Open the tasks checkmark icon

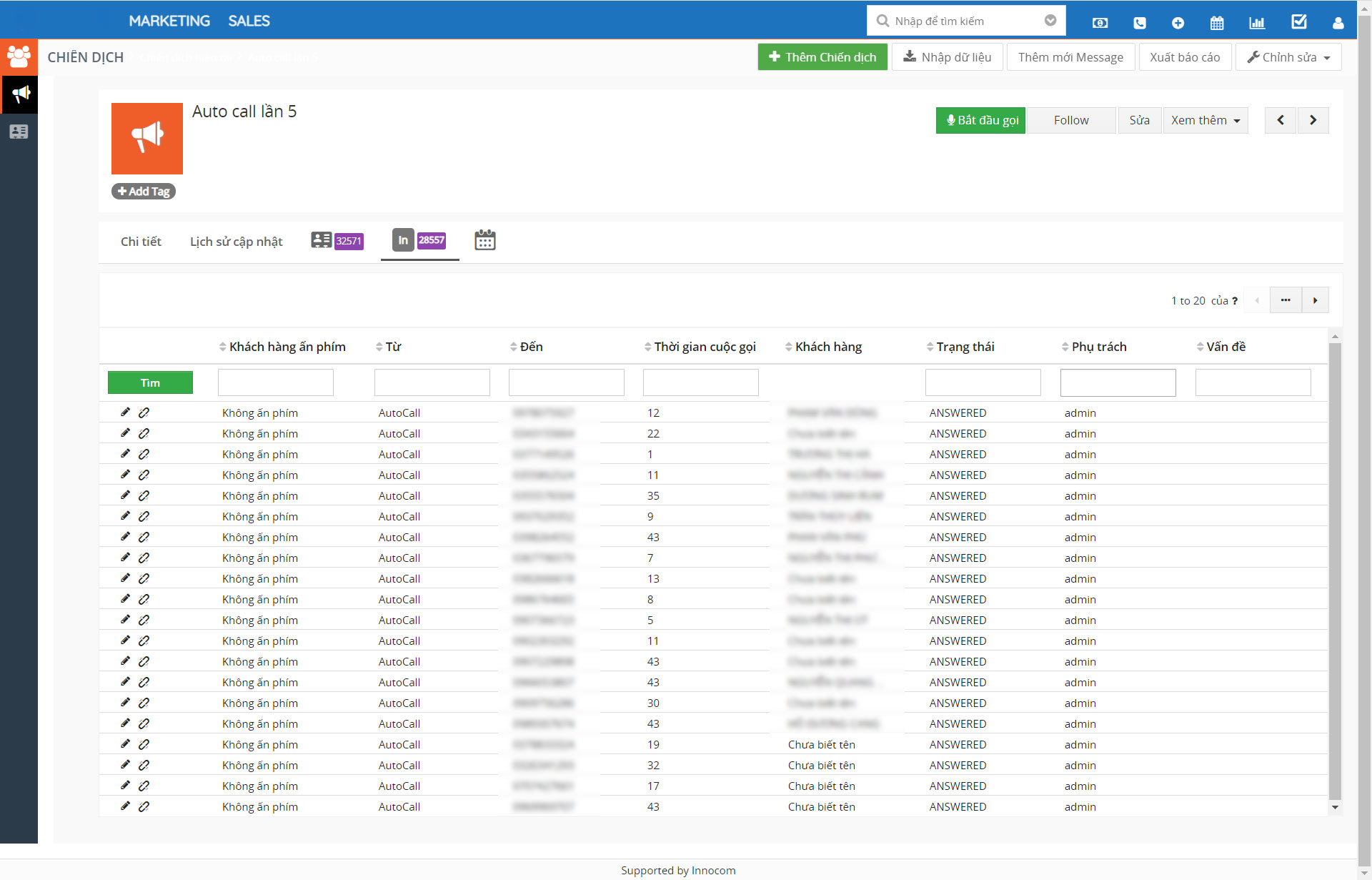[1299, 21]
